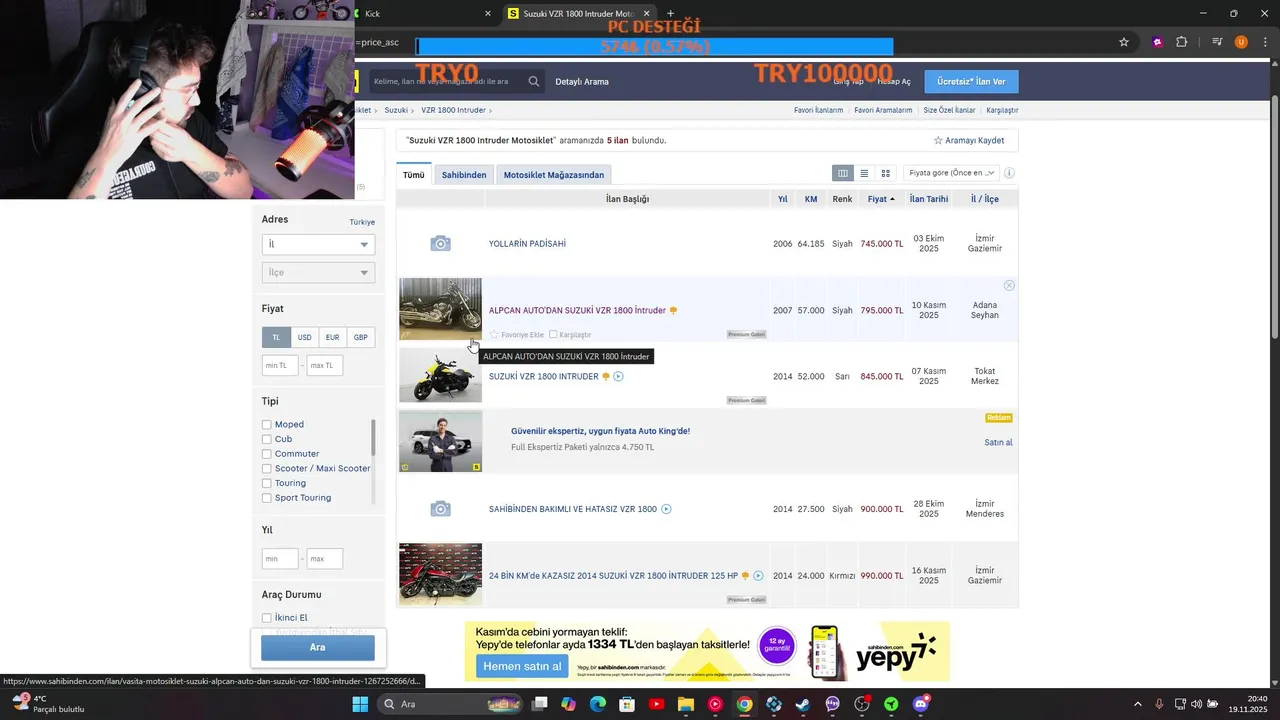Screen dimensions: 1280x720
Task: Open YouTube from the taskbar
Action: click(x=657, y=704)
